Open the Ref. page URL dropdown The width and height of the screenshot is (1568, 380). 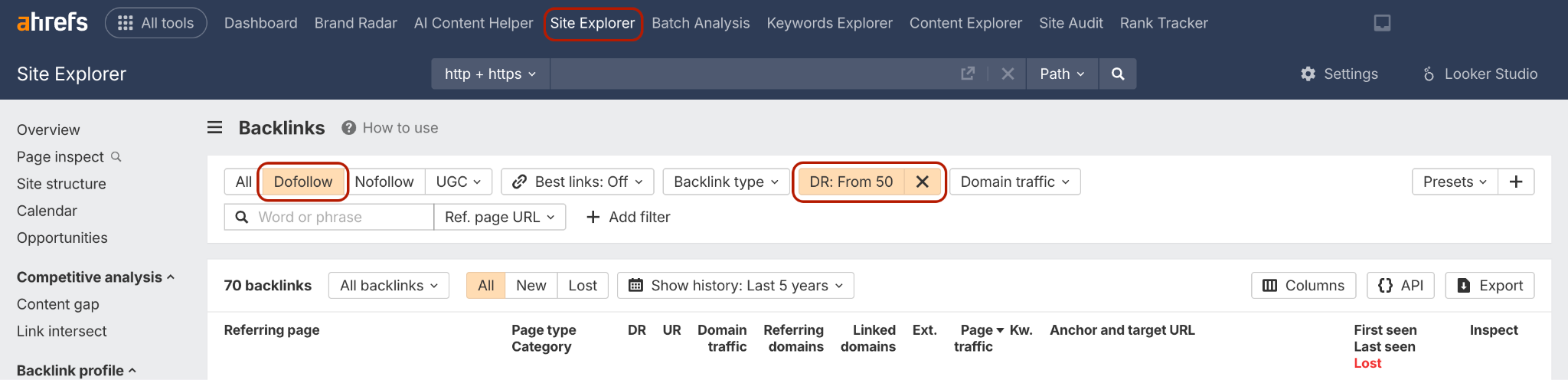pyautogui.click(x=500, y=217)
